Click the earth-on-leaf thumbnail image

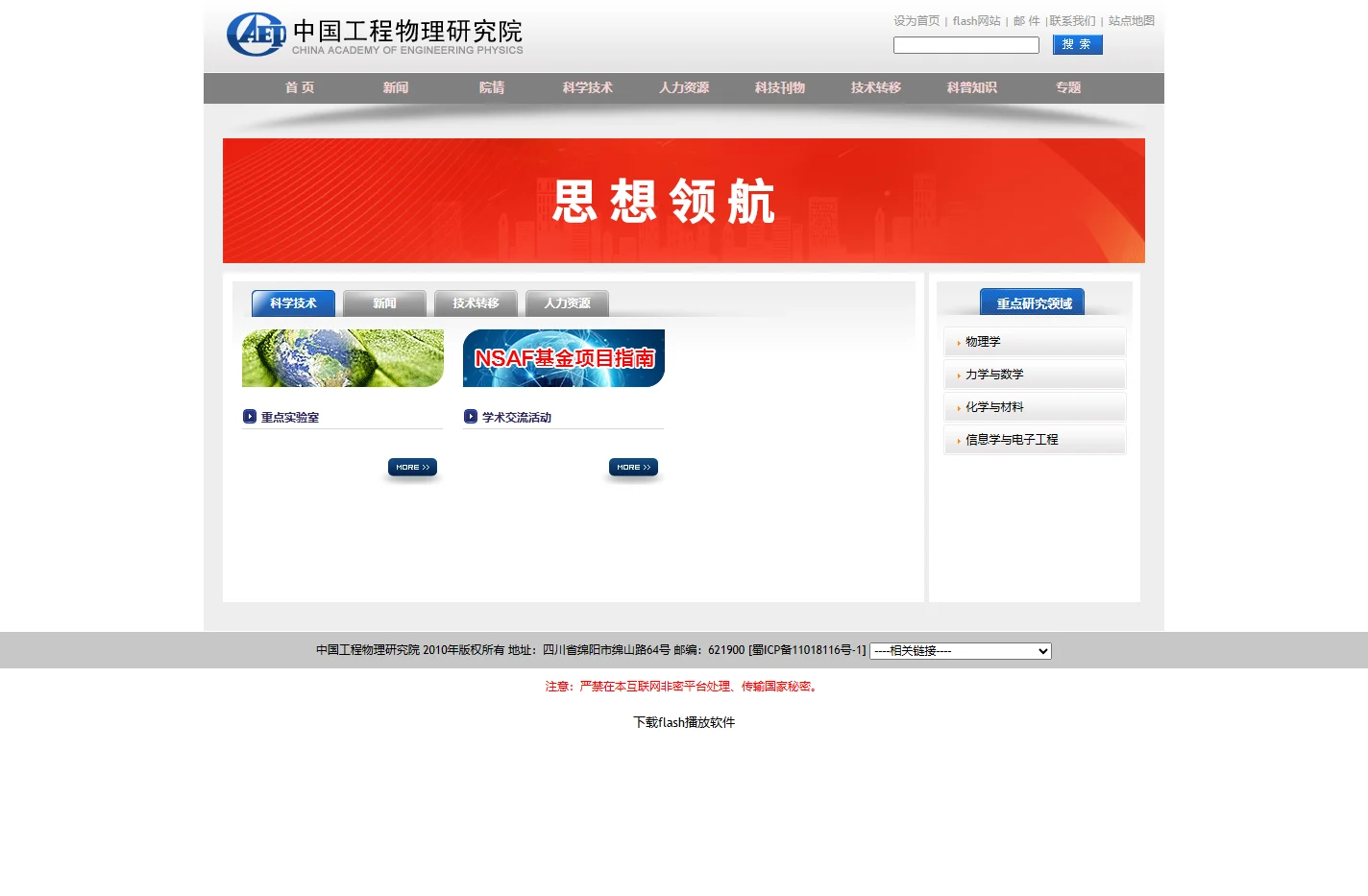[x=343, y=358]
